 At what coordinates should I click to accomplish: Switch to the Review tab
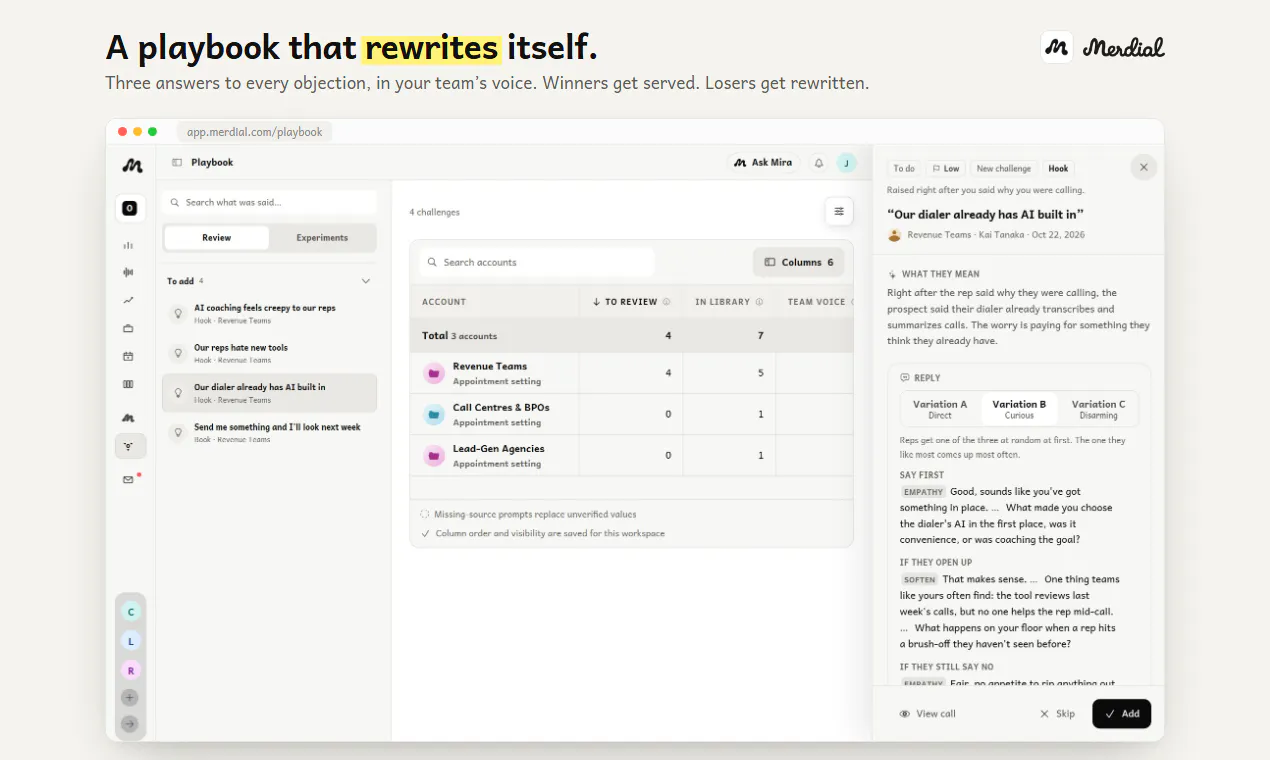(x=217, y=238)
